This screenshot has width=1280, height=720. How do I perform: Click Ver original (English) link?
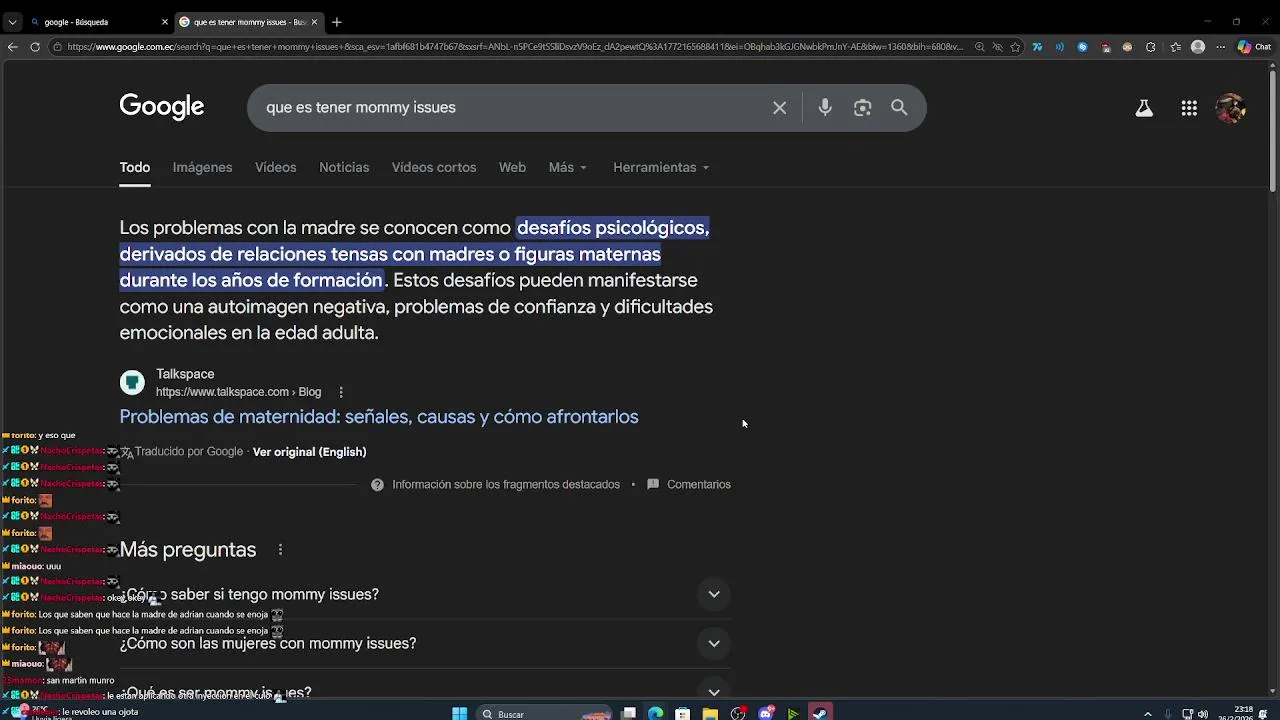tap(309, 452)
